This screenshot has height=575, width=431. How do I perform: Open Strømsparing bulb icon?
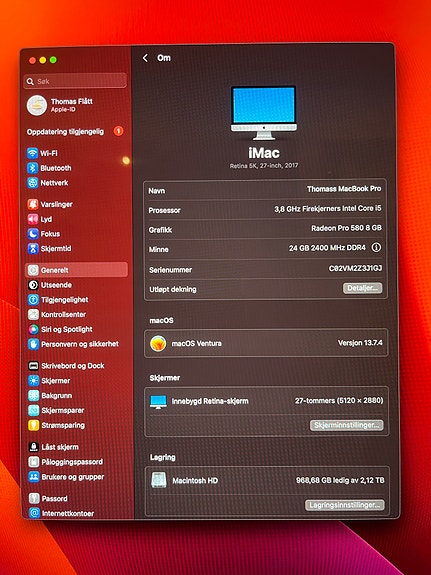click(33, 425)
